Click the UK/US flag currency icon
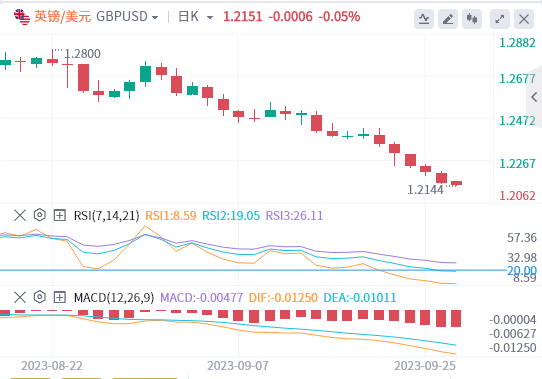The width and height of the screenshot is (542, 379). click(x=22, y=17)
